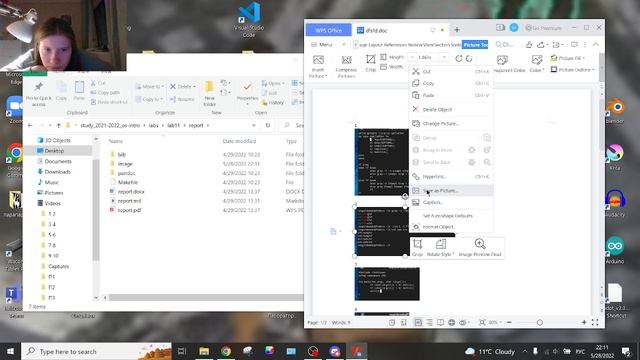
Task: Choose Cut from the context menu
Action: point(451,71)
